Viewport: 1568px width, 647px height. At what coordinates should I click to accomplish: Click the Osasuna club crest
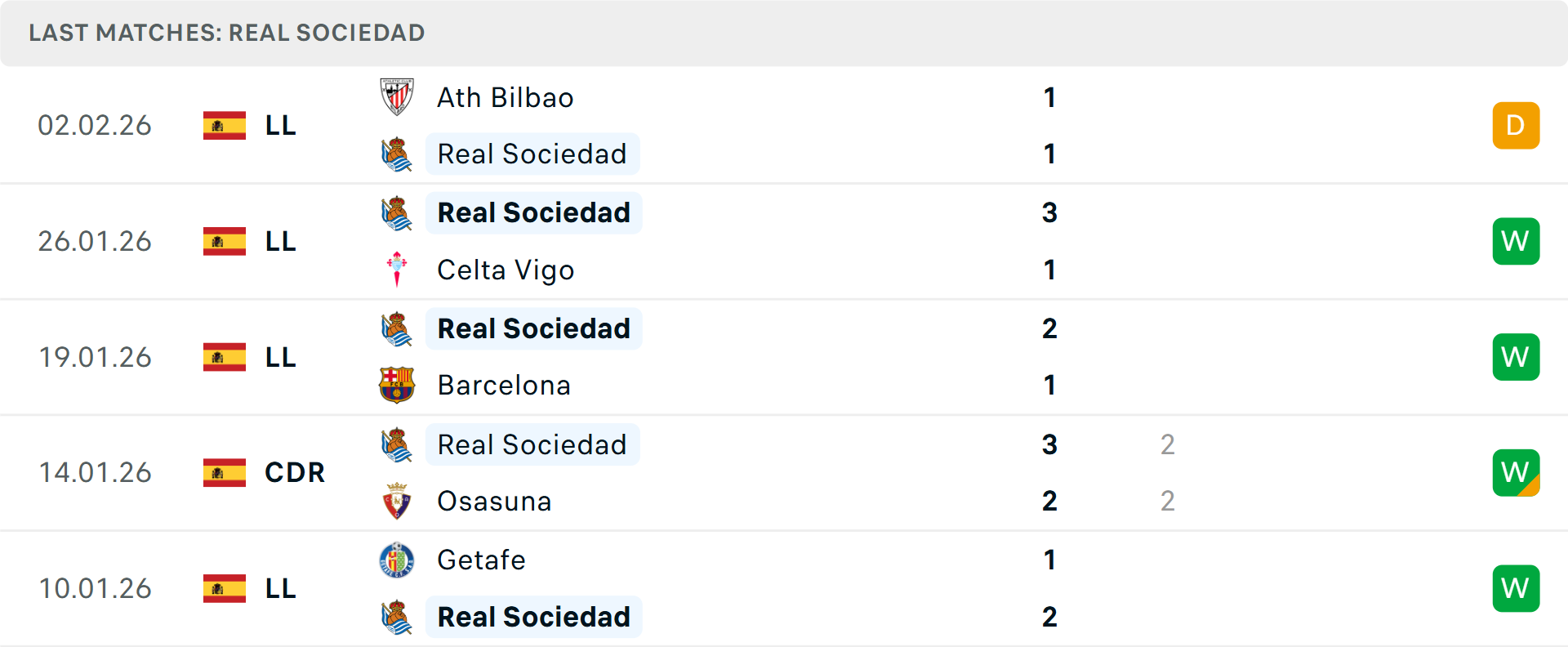click(397, 501)
